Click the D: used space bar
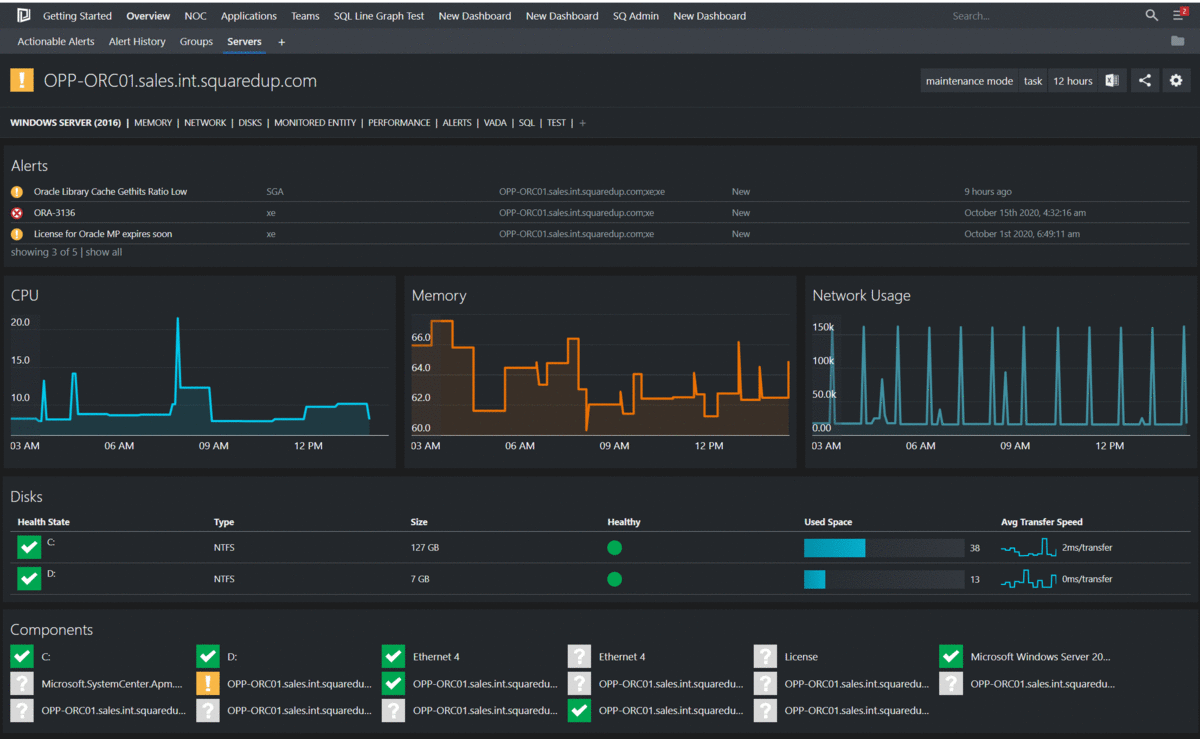The image size is (1200, 749). click(x=884, y=579)
